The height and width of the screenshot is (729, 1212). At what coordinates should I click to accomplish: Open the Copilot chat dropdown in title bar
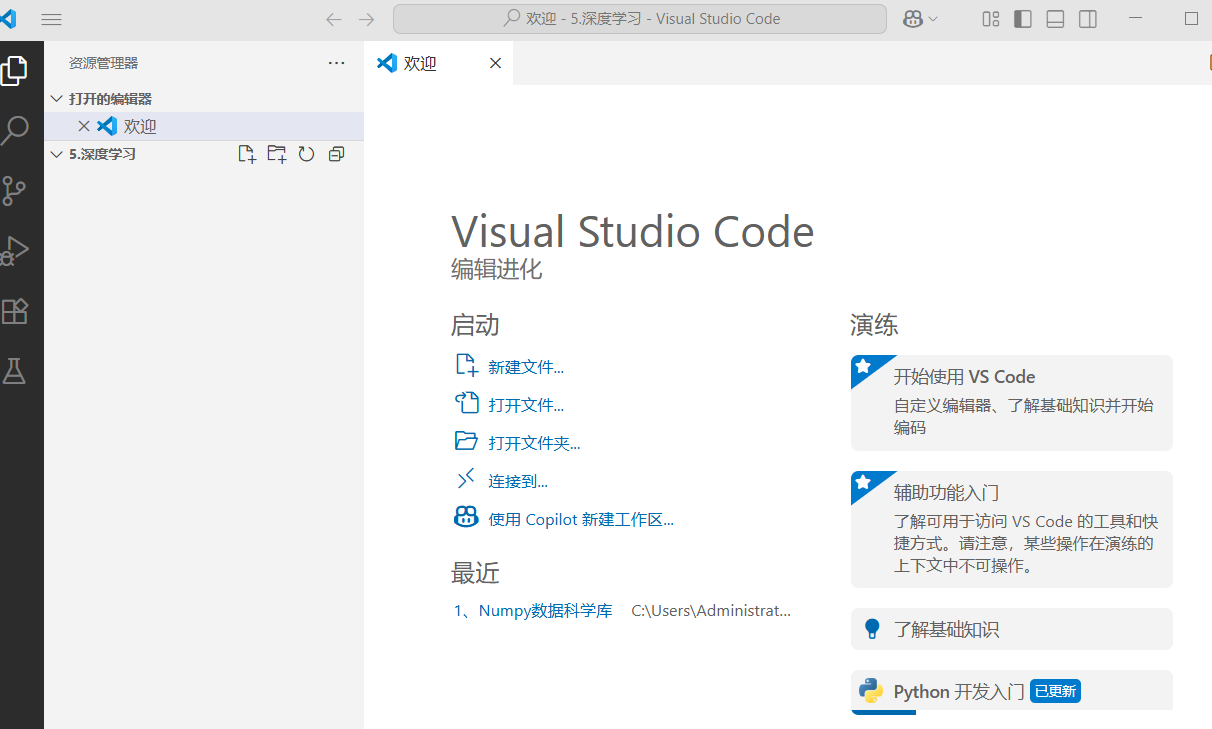pyautogui.click(x=920, y=19)
